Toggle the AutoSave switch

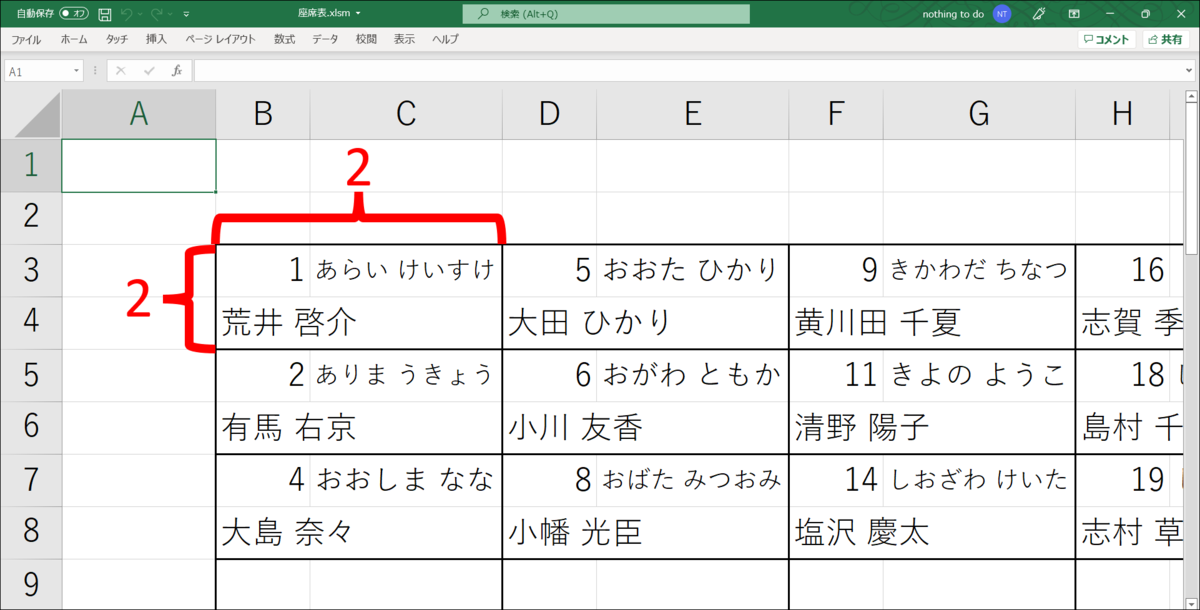pyautogui.click(x=73, y=14)
